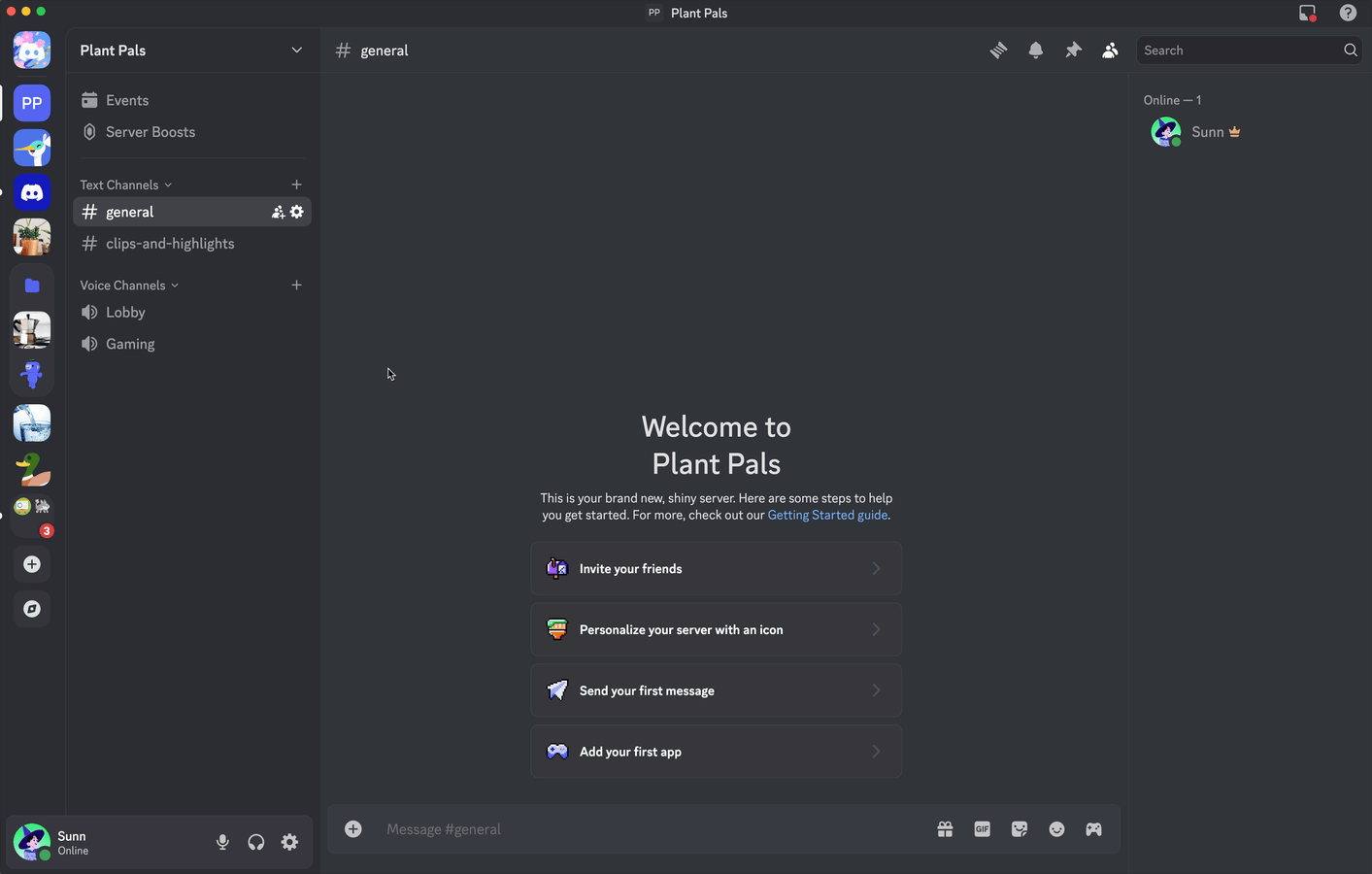Show pinned messages pin icon

(x=1073, y=50)
